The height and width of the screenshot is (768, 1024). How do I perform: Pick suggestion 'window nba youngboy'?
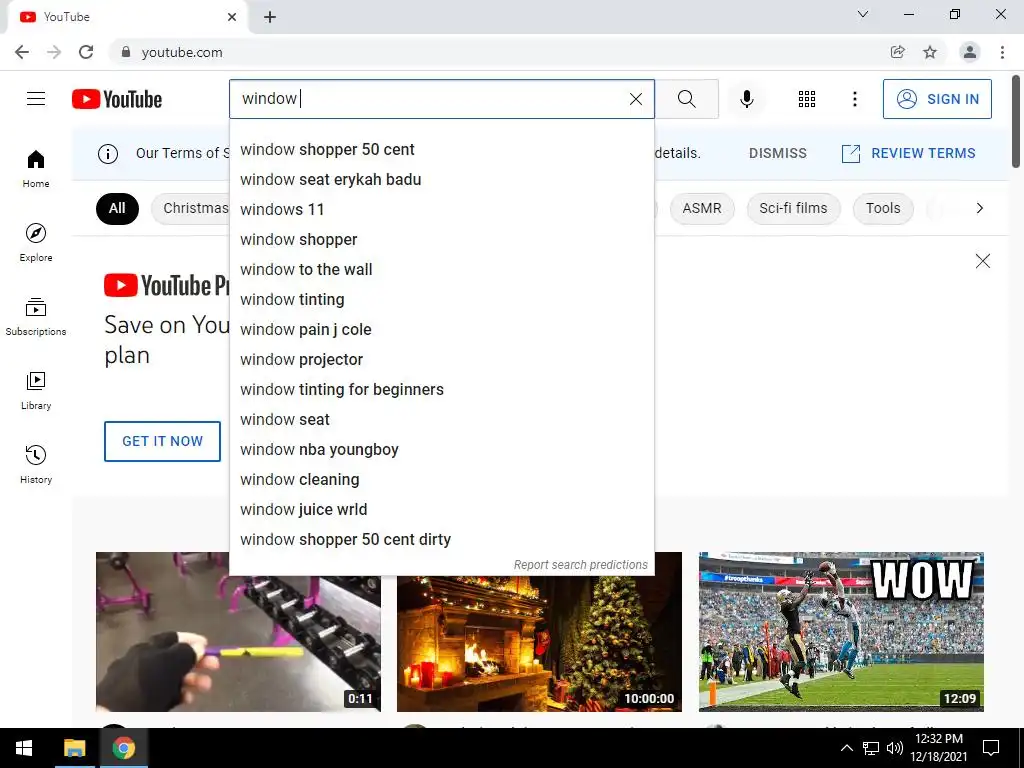pyautogui.click(x=442, y=450)
